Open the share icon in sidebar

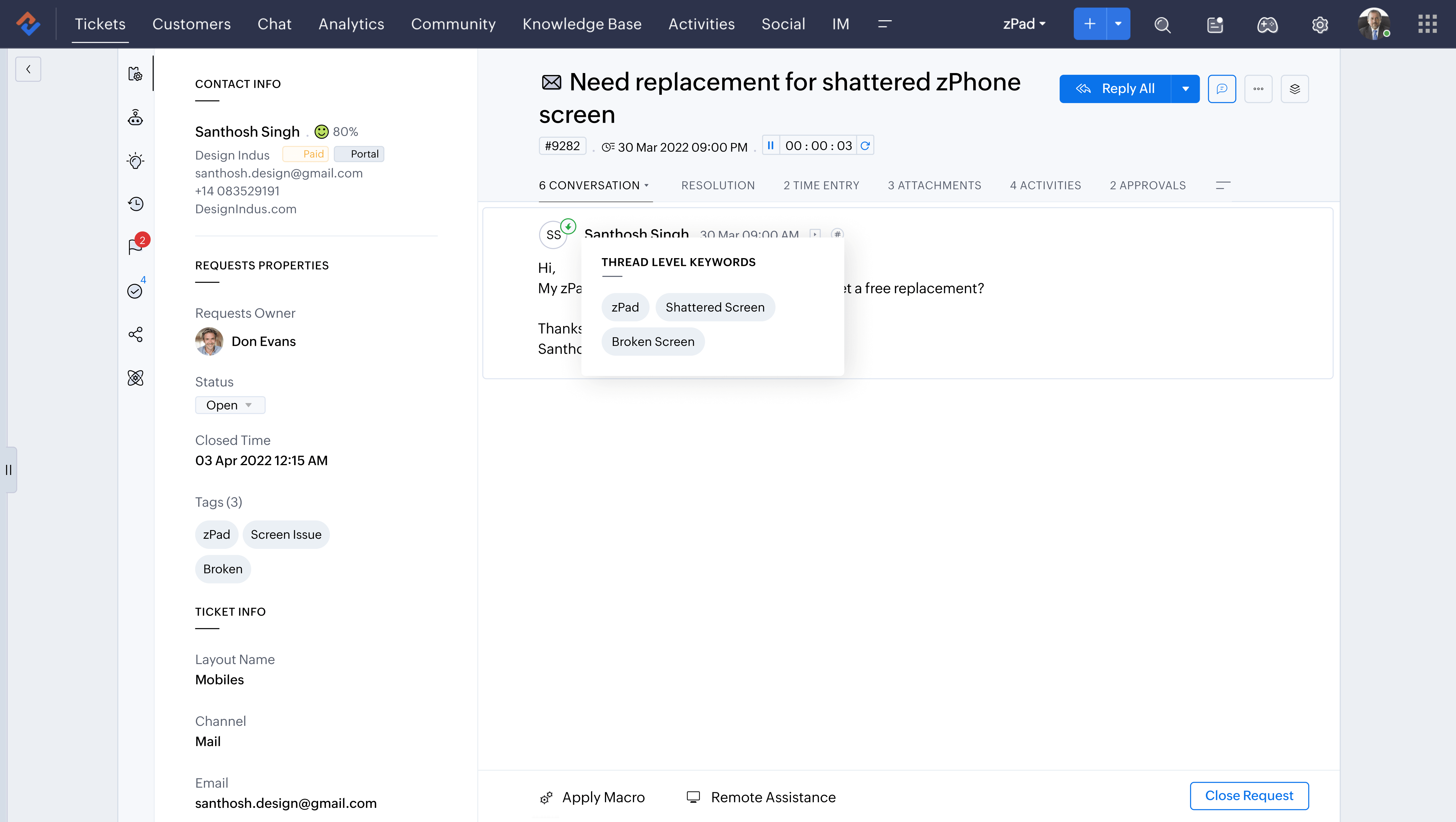[x=135, y=334]
